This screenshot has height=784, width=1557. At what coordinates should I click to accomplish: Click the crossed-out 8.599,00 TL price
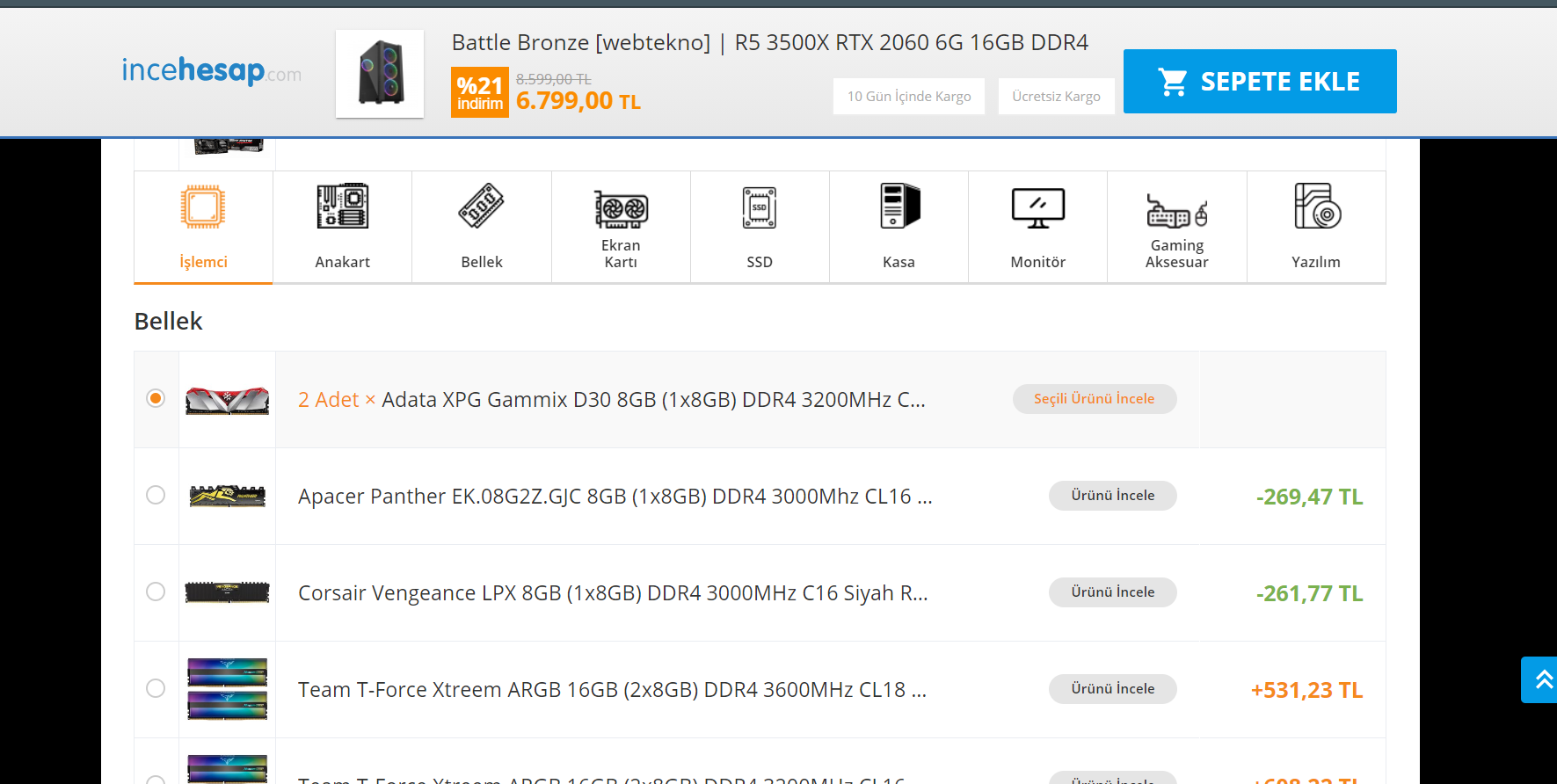point(554,79)
